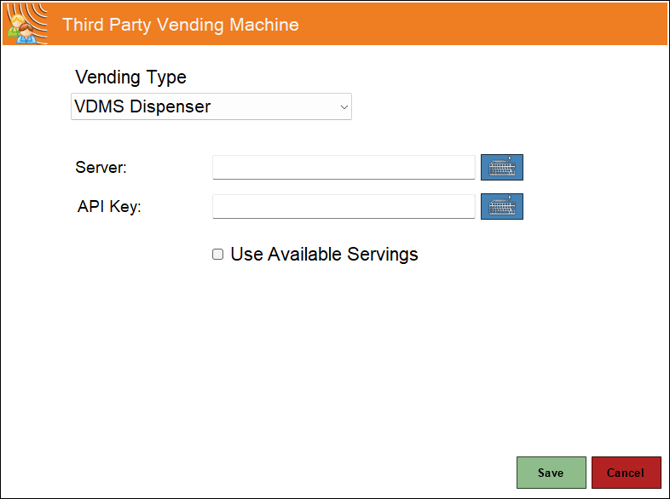Click the Use Available Servings label
Screen dimensions: 670x499
tap(324, 254)
